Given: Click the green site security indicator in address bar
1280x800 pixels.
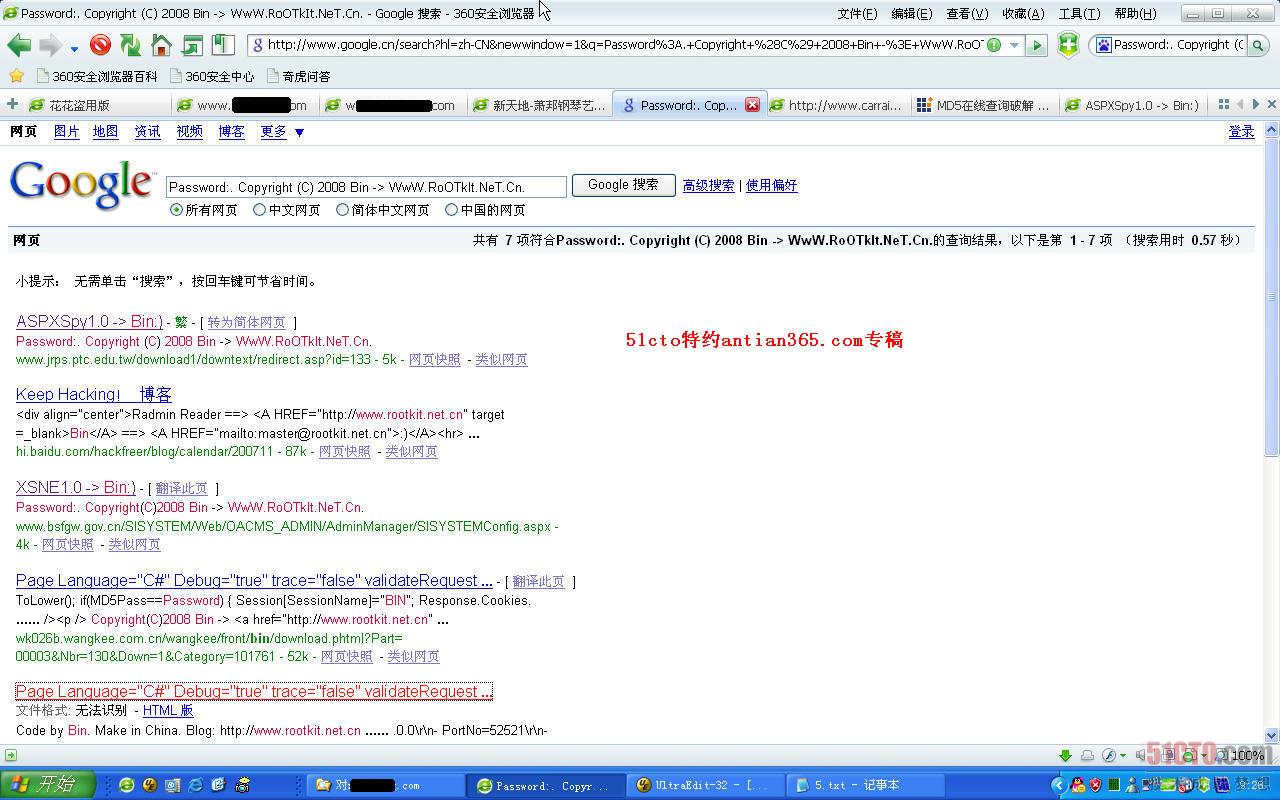Looking at the screenshot, I should click(993, 45).
